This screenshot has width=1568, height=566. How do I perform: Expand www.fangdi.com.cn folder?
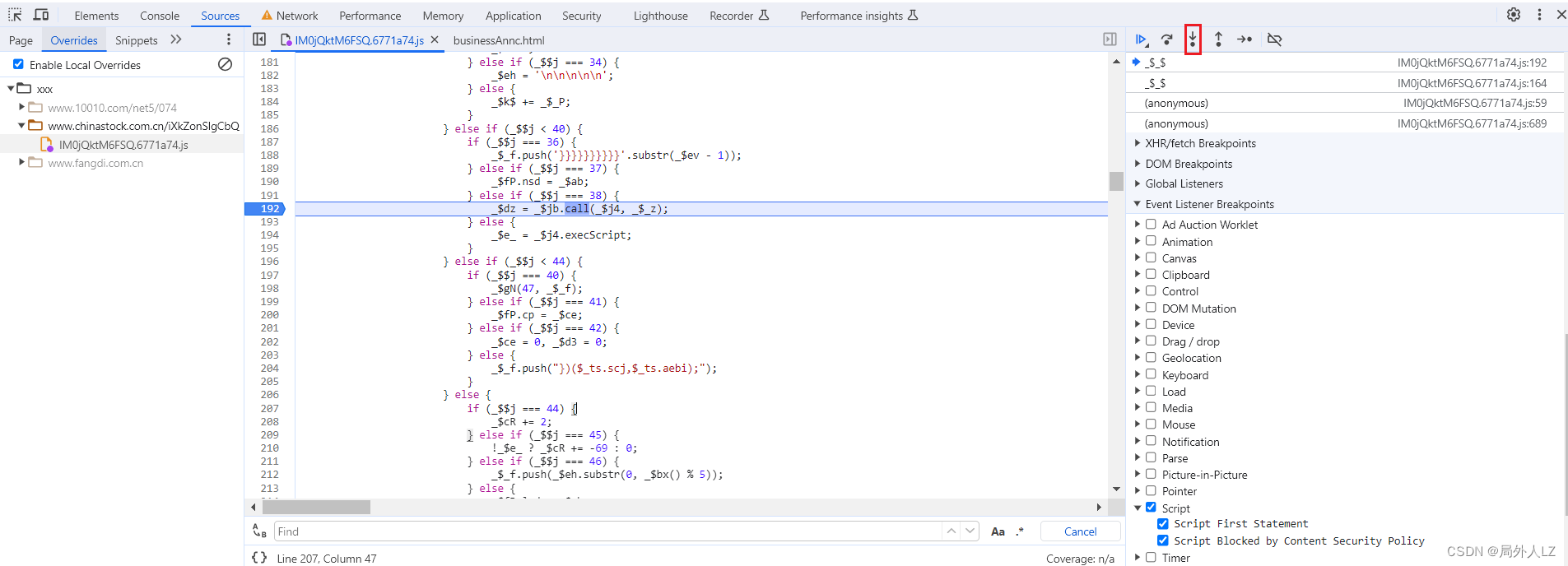tap(21, 163)
